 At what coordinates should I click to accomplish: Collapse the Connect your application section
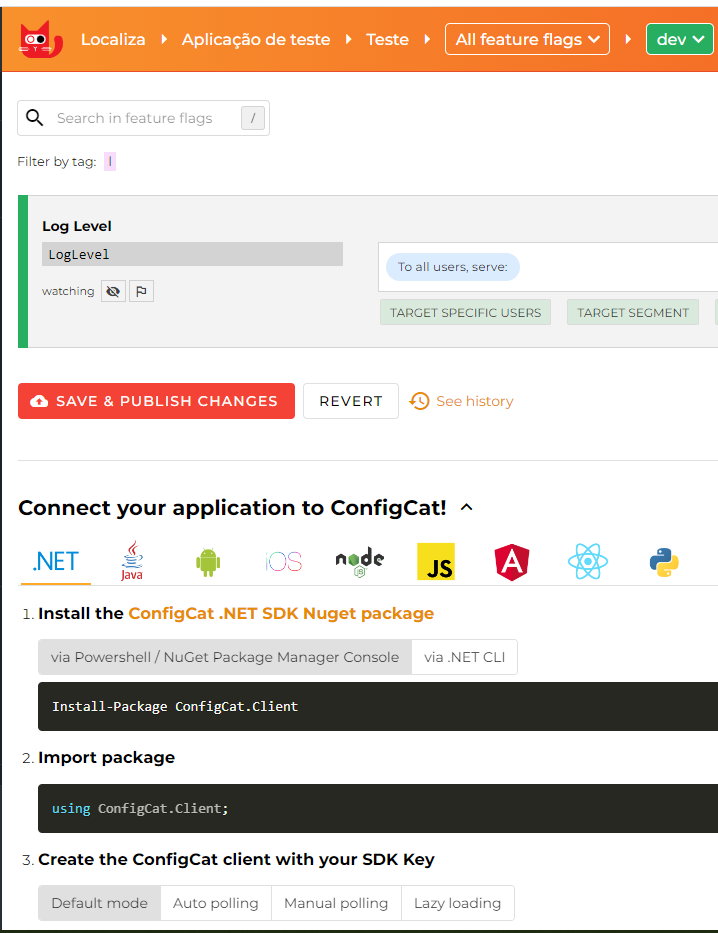tap(467, 508)
